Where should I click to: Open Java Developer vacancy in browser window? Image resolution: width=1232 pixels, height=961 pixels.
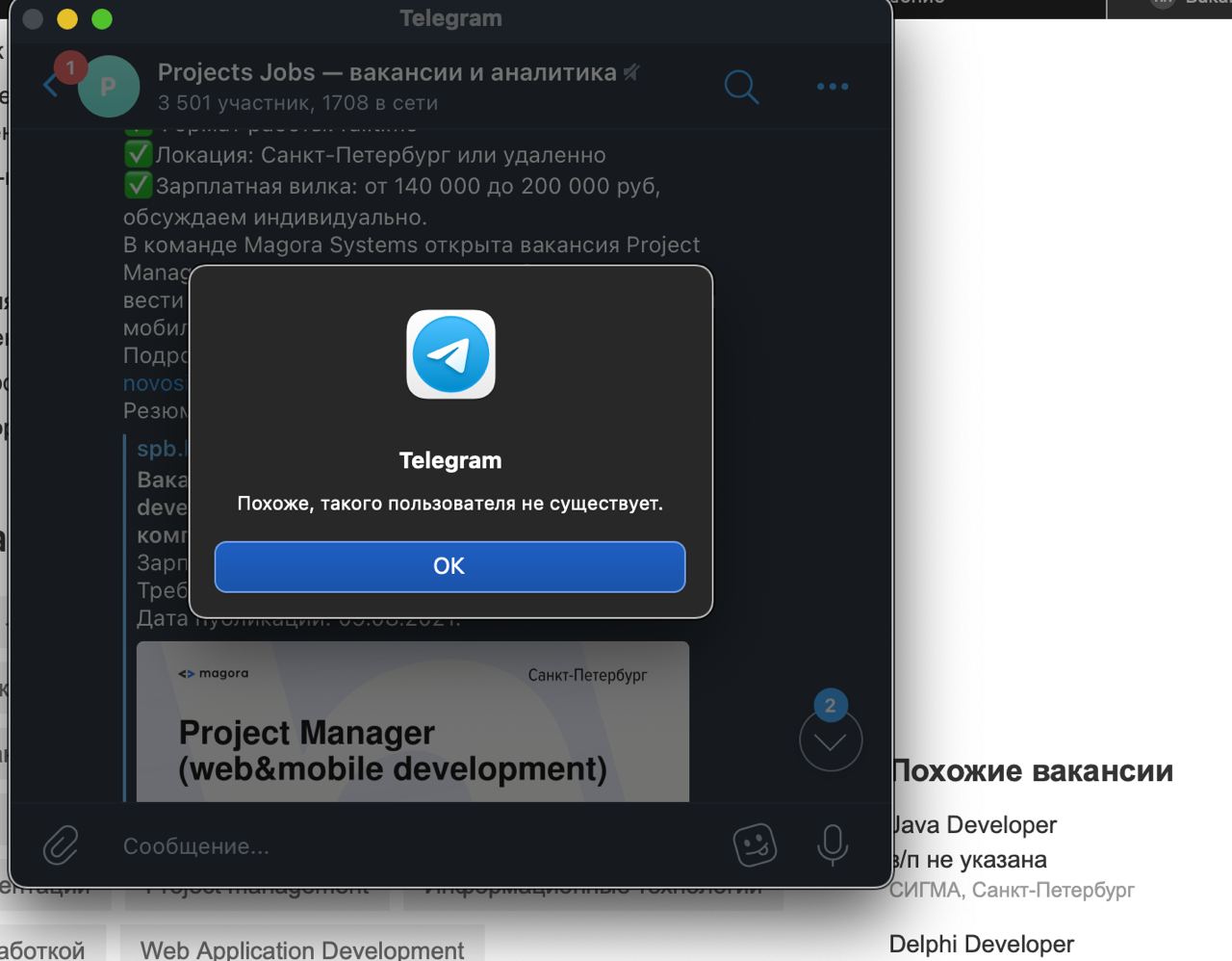(974, 825)
